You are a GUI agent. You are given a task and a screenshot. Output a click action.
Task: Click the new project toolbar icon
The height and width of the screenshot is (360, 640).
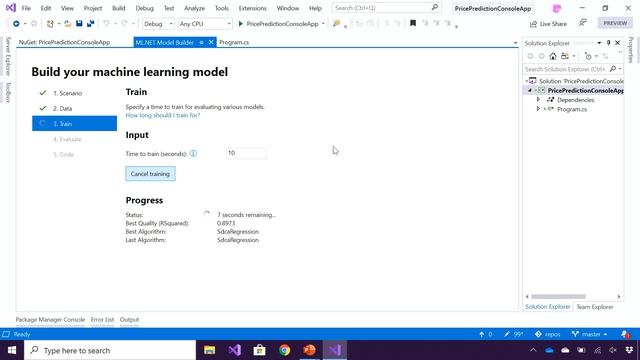coord(50,24)
